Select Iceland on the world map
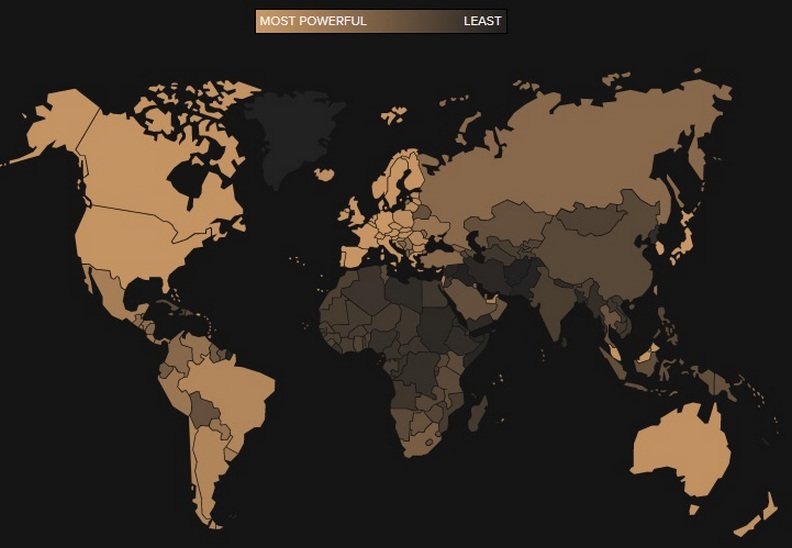Image resolution: width=792 pixels, height=548 pixels. pos(324,173)
